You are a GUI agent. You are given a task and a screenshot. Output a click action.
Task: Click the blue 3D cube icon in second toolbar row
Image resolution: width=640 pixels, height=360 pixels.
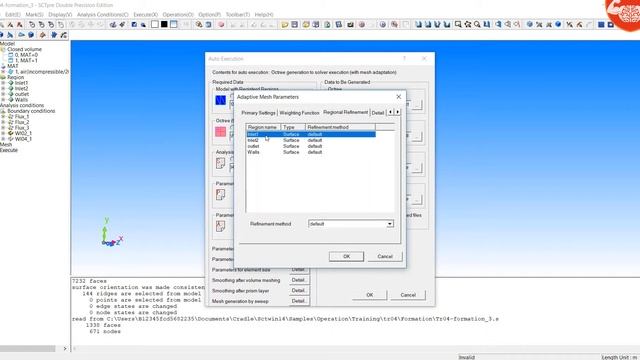tap(31, 35)
